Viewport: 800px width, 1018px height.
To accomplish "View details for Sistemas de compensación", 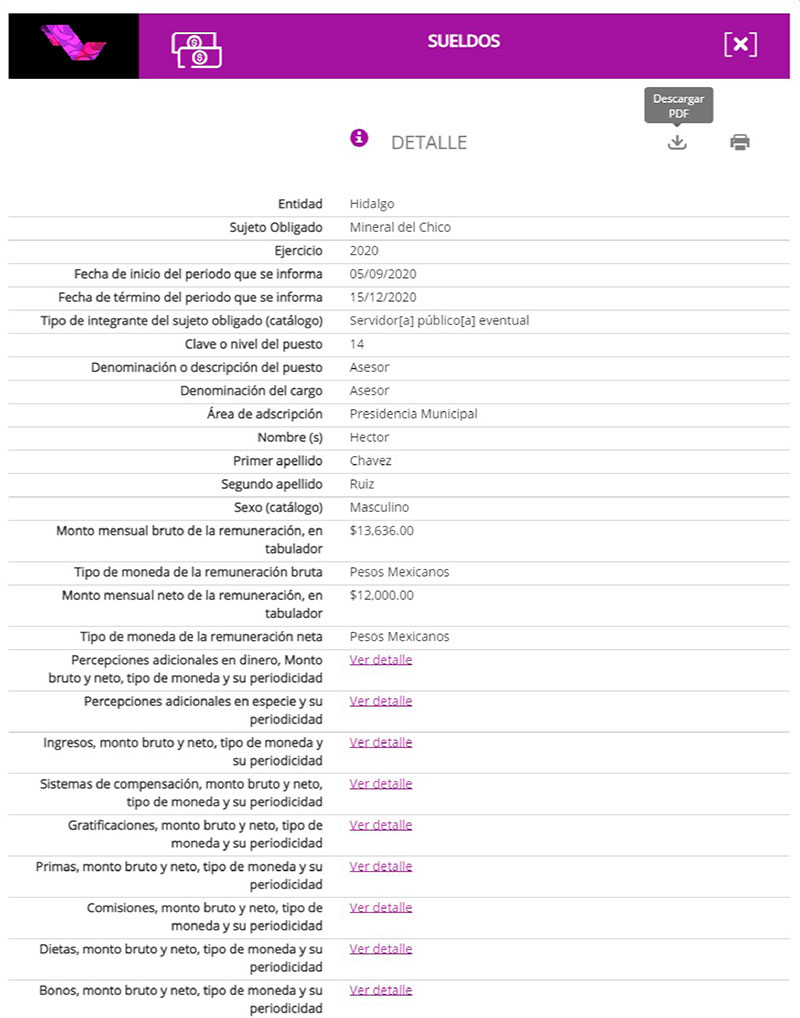I will [381, 784].
